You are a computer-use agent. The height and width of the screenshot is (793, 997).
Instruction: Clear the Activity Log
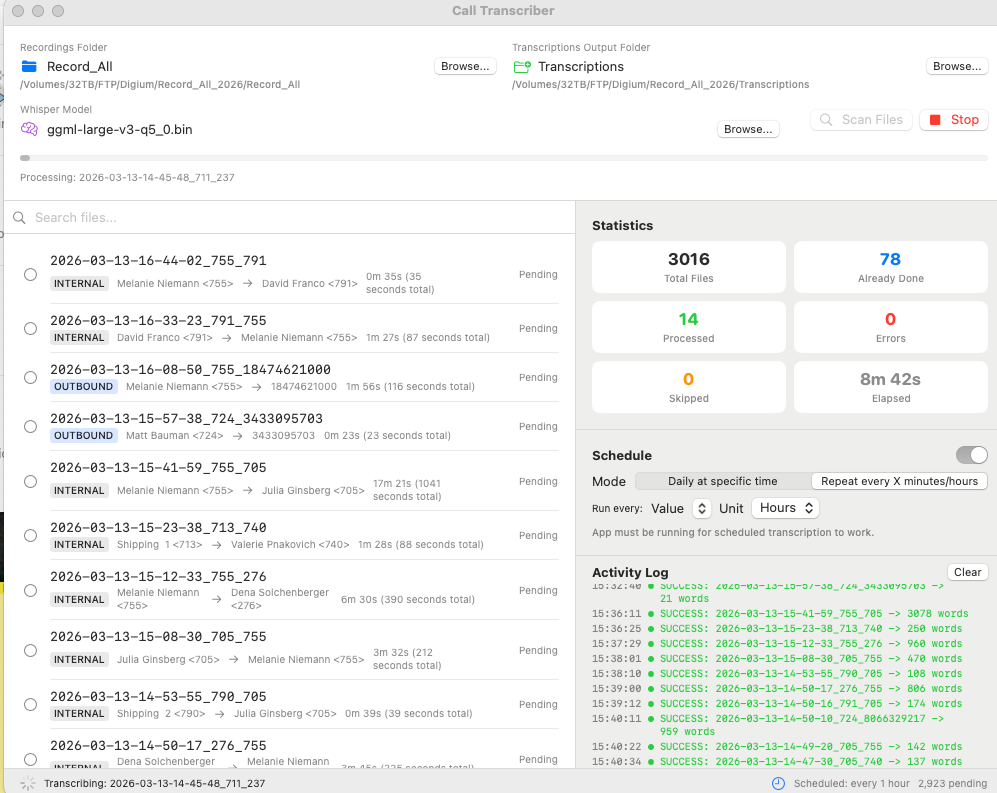tap(967, 571)
